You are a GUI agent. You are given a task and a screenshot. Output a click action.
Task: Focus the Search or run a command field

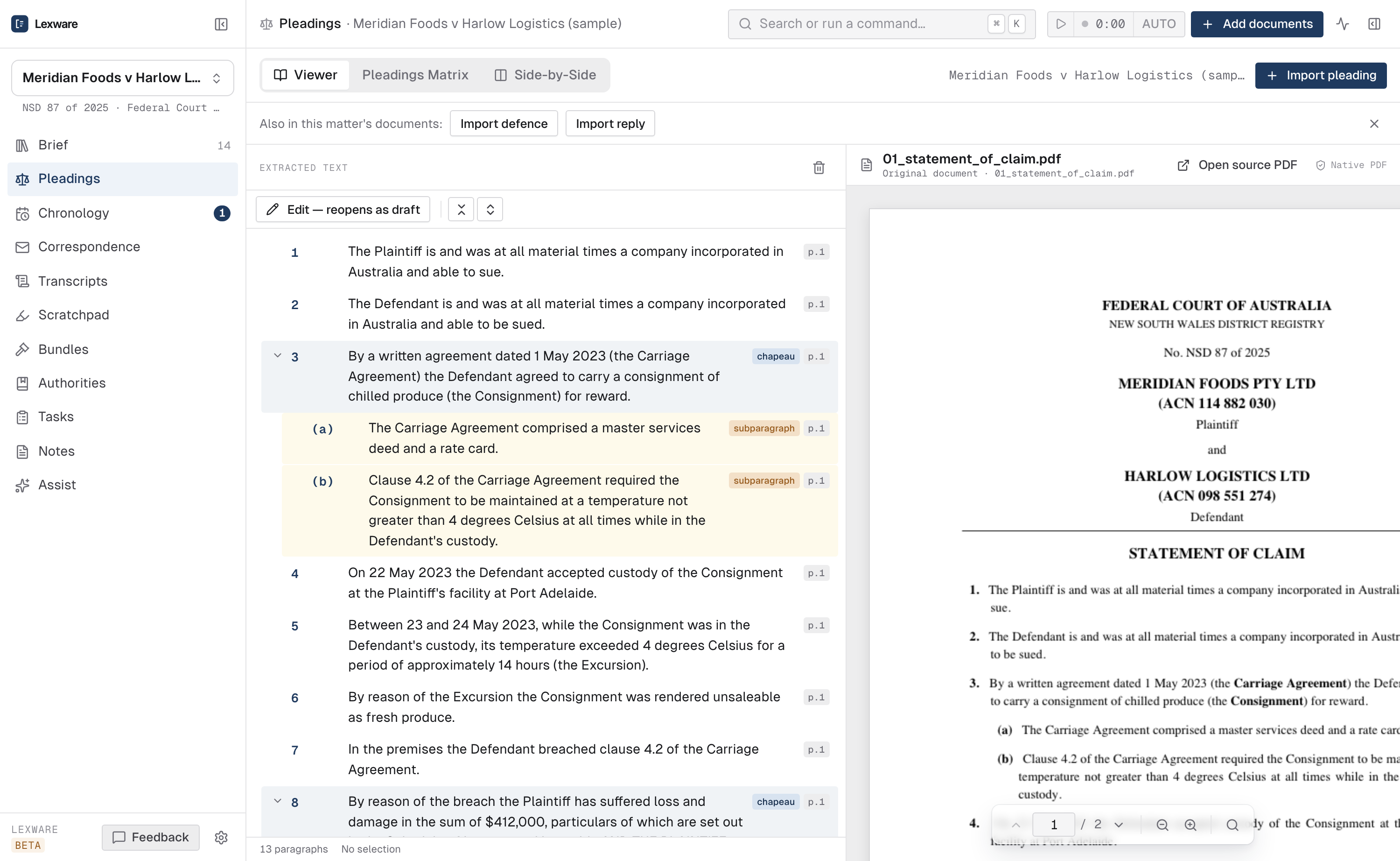882,24
